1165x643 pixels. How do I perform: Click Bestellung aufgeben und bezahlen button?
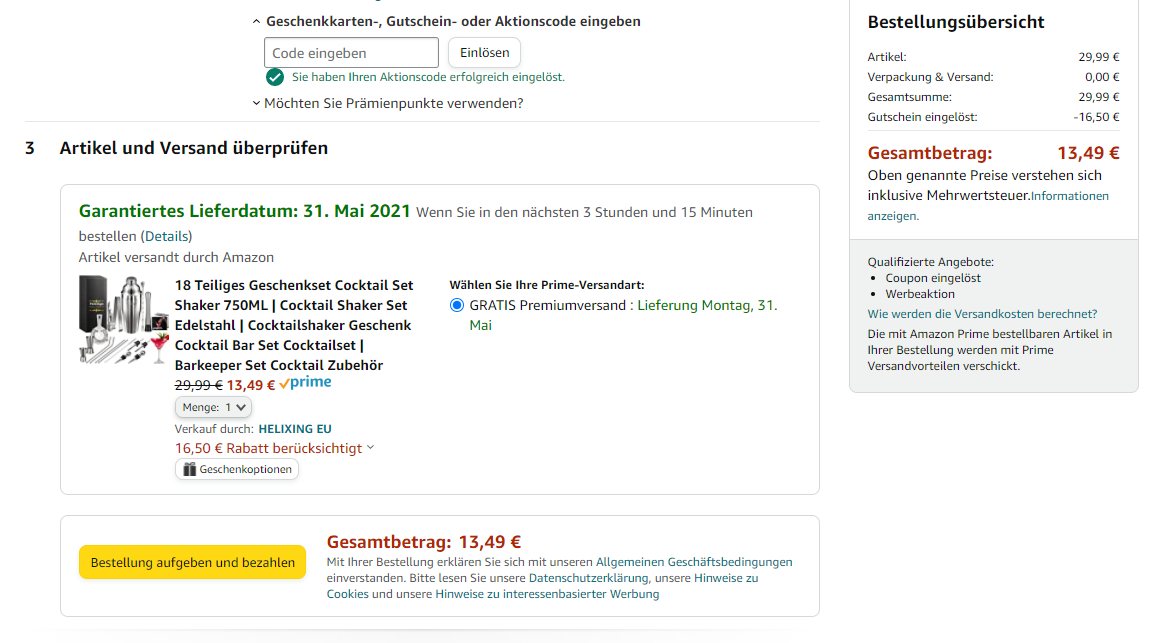(192, 562)
